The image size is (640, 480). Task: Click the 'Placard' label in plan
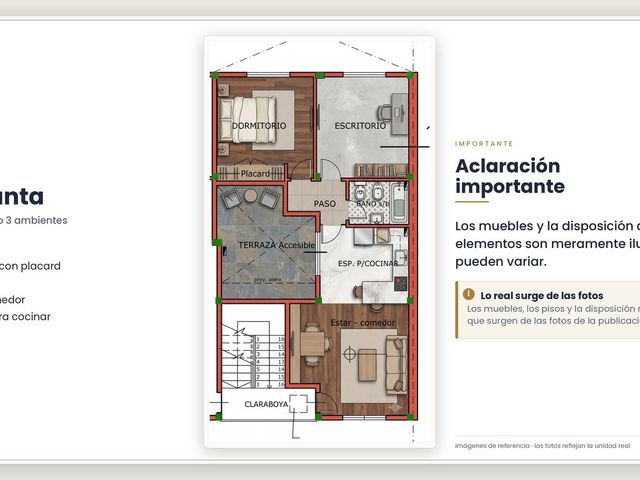pyautogui.click(x=255, y=173)
